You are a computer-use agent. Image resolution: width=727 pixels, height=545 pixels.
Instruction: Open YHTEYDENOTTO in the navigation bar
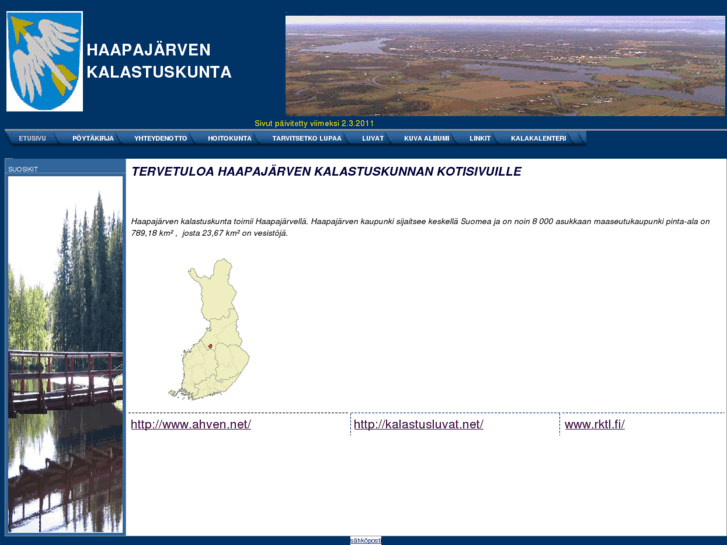160,138
